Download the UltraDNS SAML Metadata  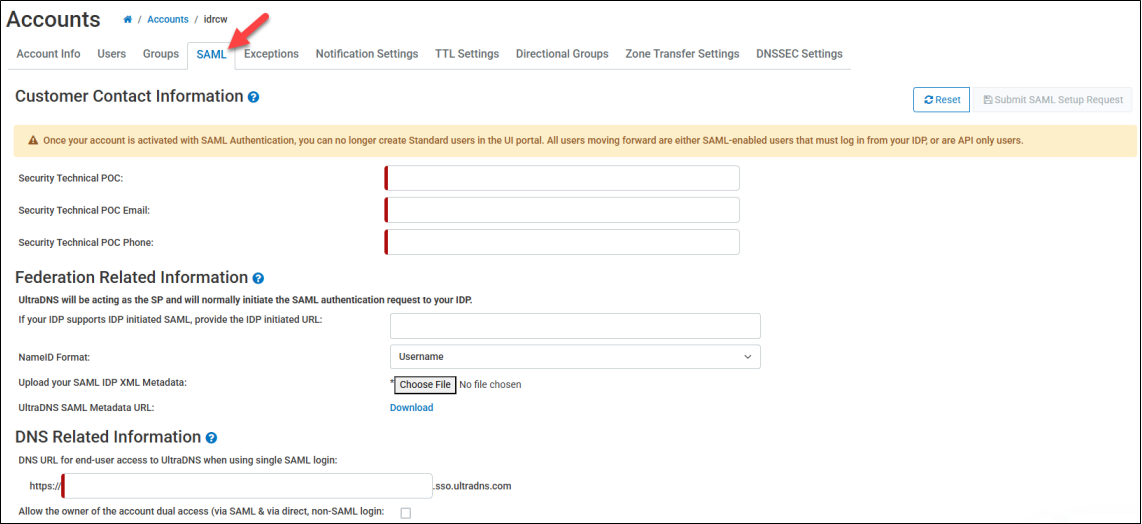point(411,408)
